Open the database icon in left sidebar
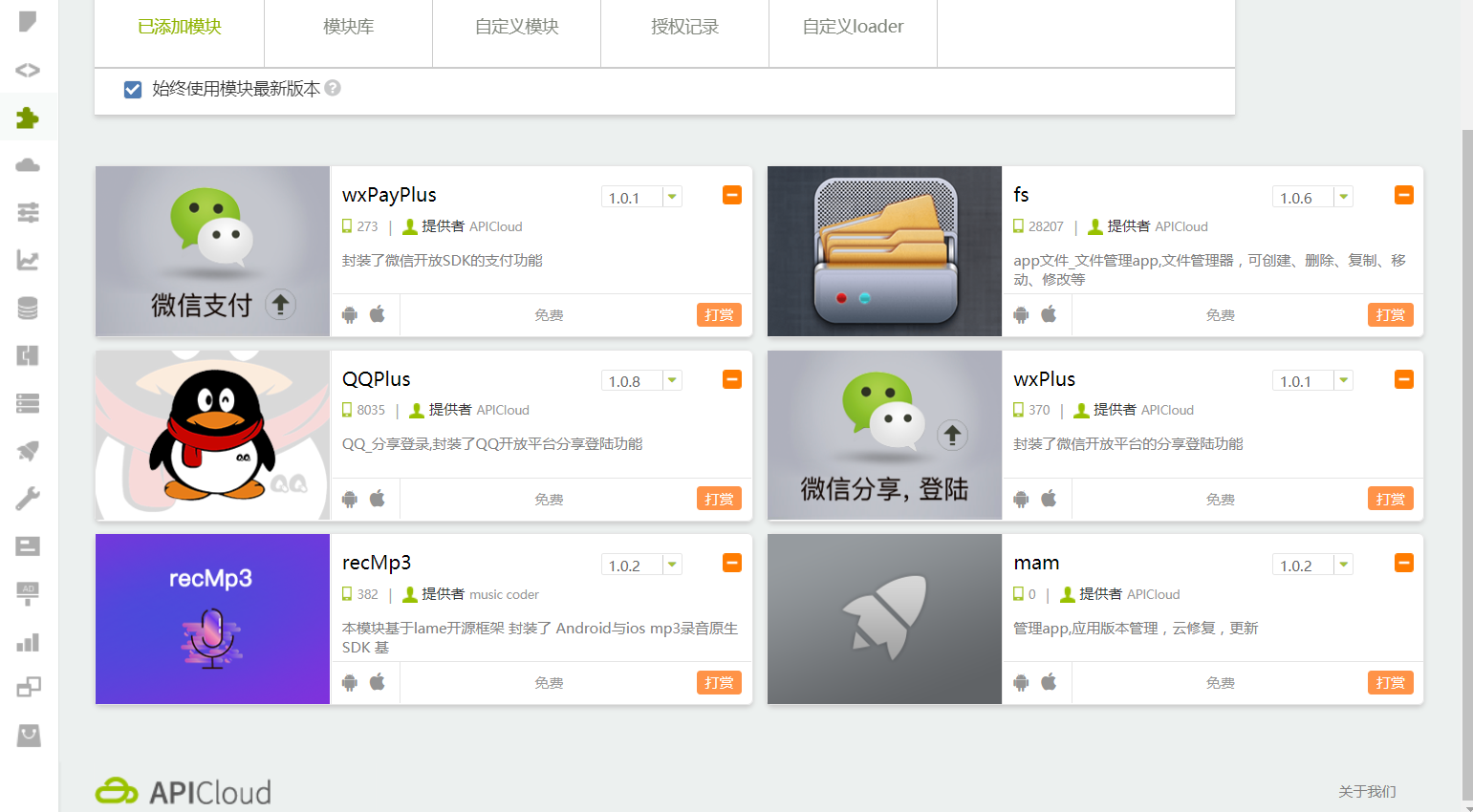 [x=28, y=308]
